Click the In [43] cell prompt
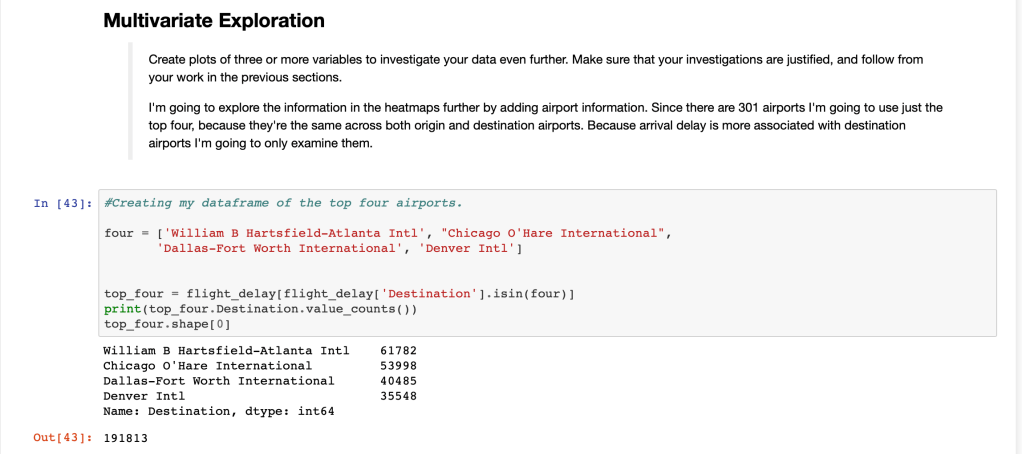The image size is (1022, 454). pyautogui.click(x=63, y=203)
